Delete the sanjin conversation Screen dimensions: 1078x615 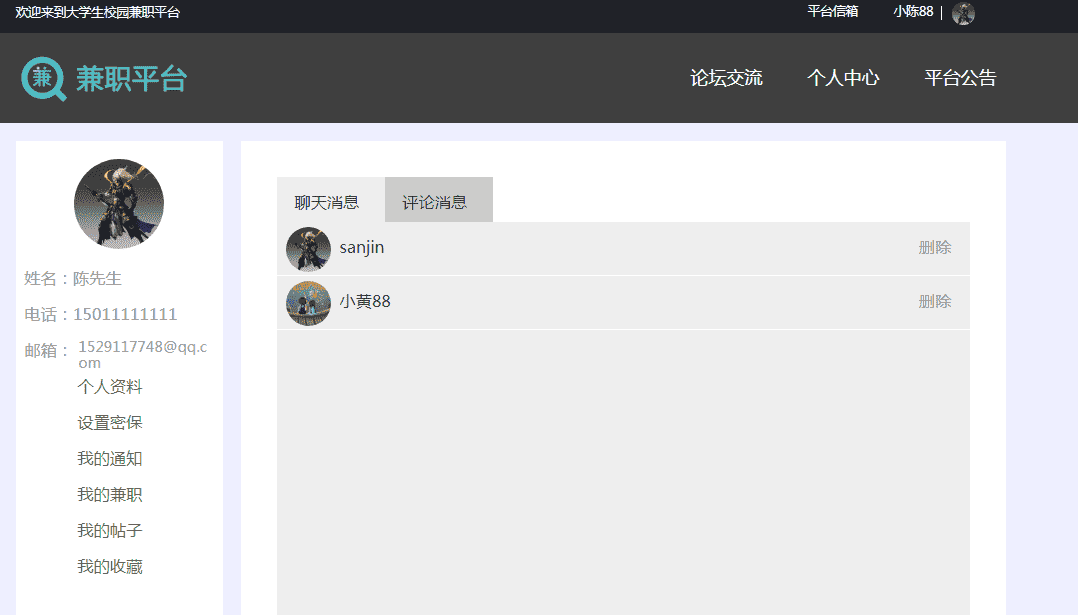(x=934, y=248)
